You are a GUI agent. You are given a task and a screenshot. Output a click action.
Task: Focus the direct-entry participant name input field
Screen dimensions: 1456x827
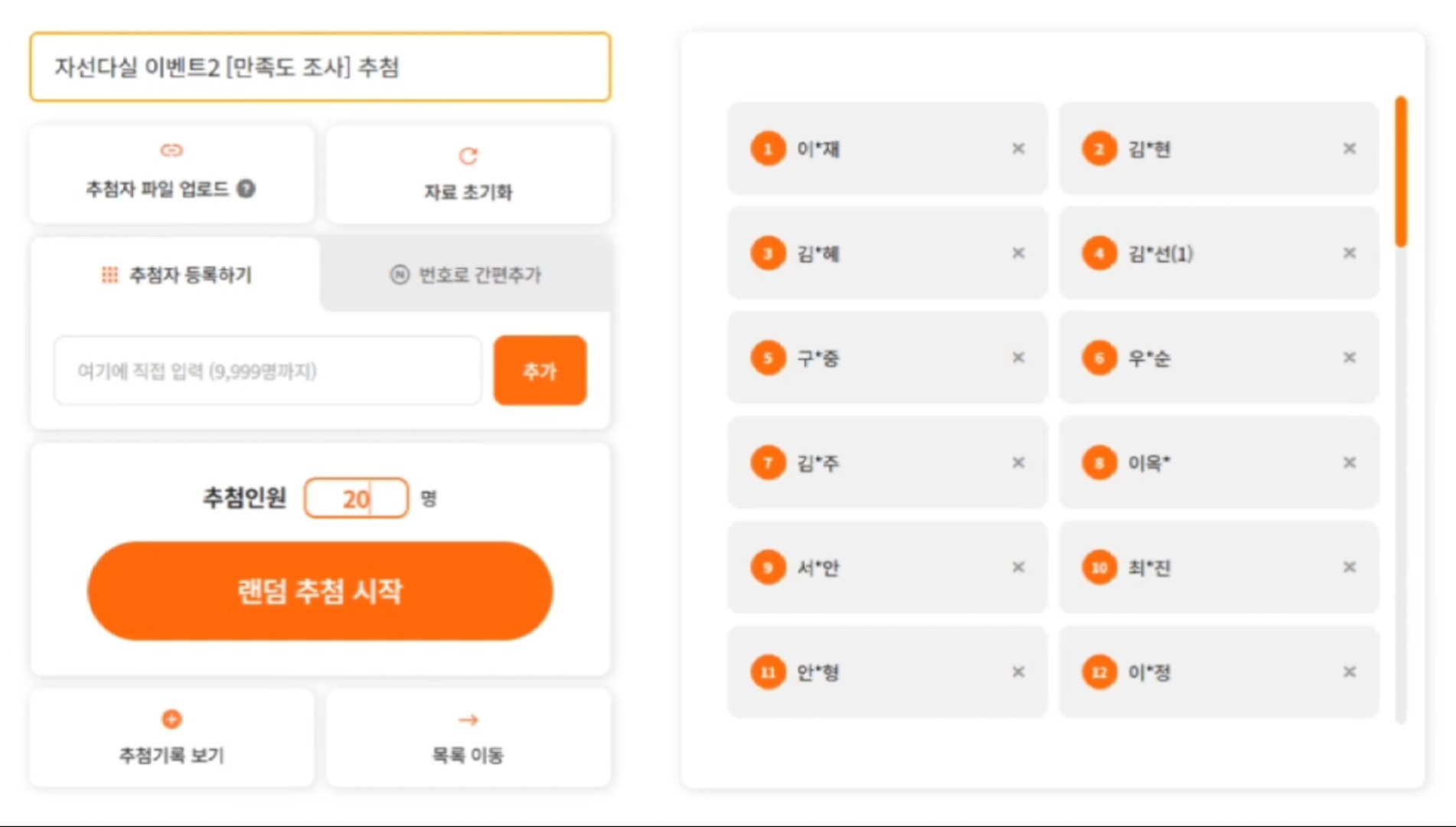[x=268, y=371]
